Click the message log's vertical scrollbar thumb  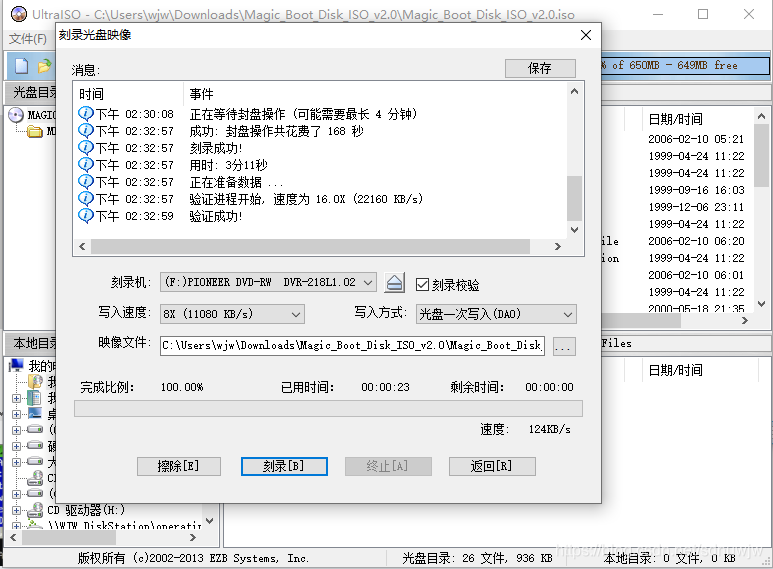click(574, 198)
